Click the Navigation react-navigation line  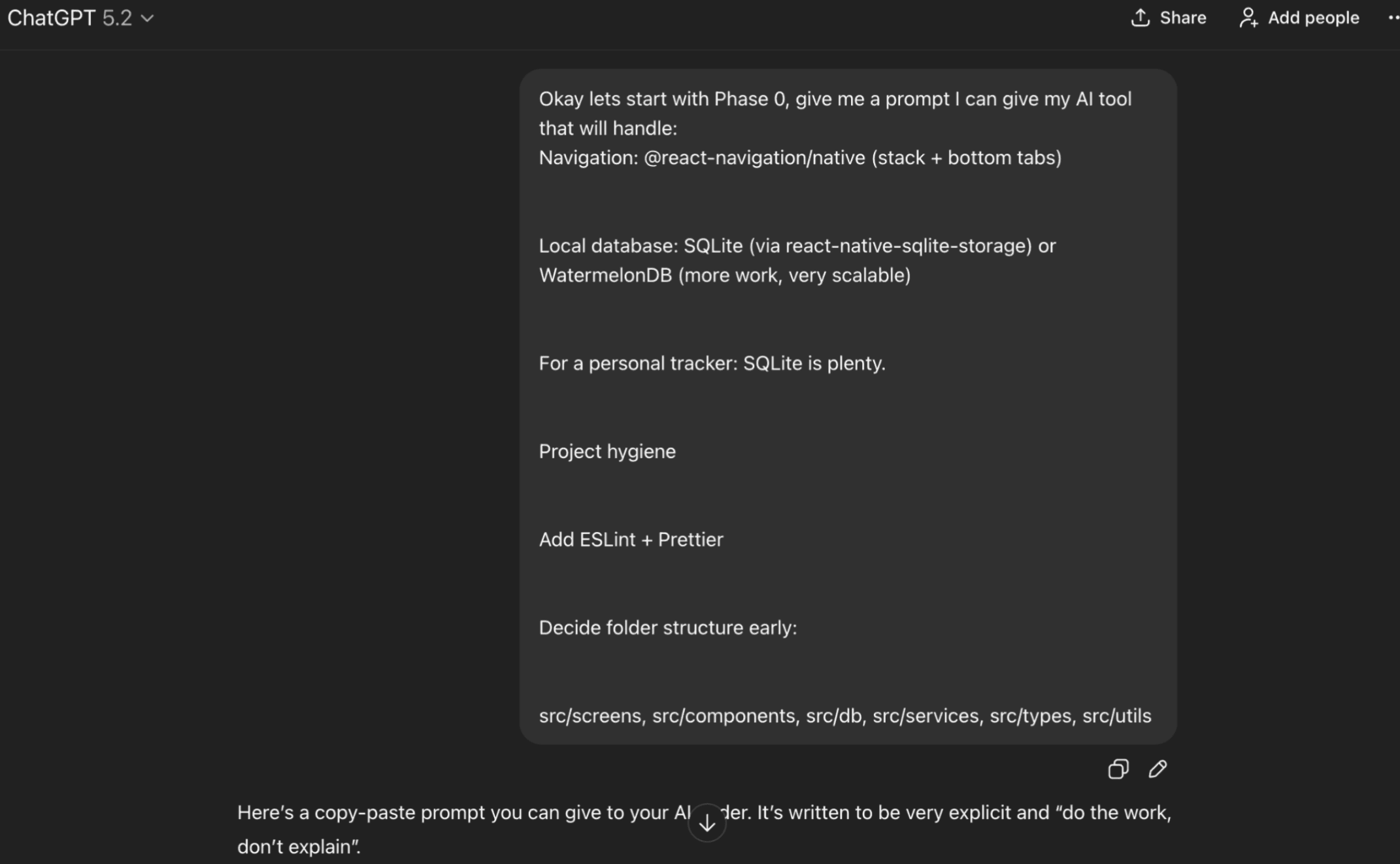pyautogui.click(x=800, y=158)
